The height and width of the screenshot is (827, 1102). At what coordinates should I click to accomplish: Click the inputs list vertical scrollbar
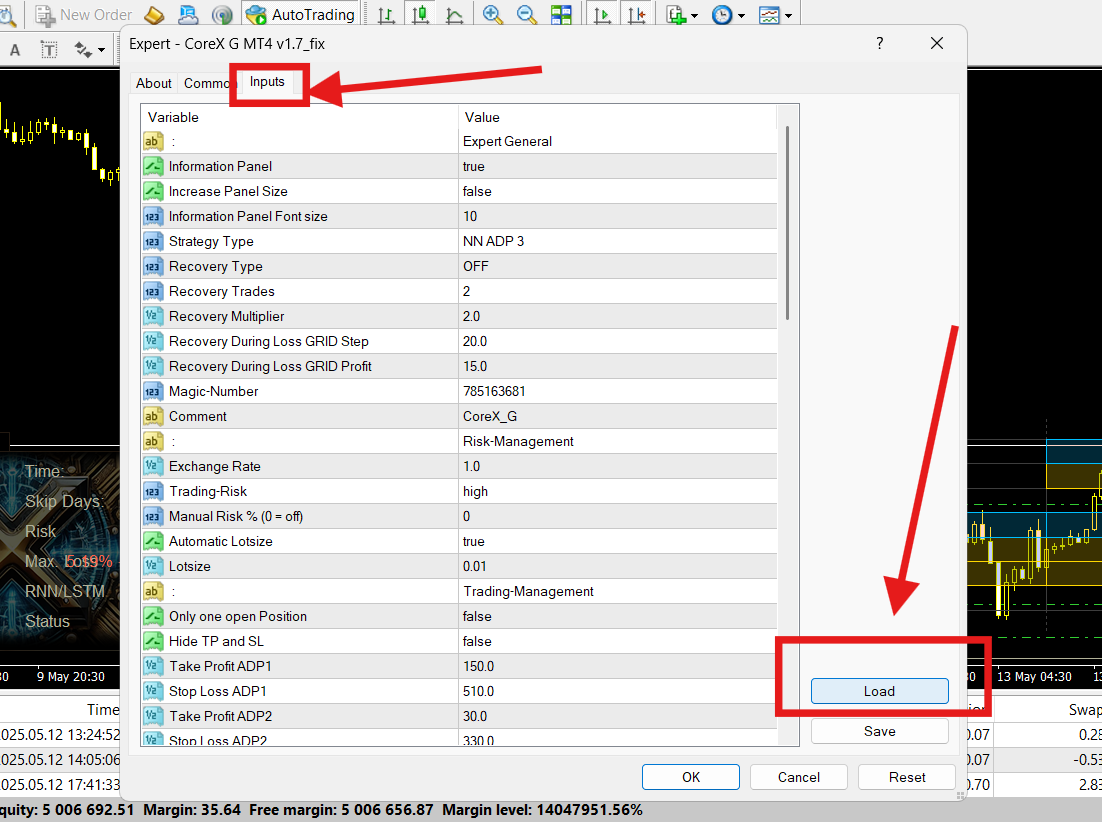pos(788,223)
